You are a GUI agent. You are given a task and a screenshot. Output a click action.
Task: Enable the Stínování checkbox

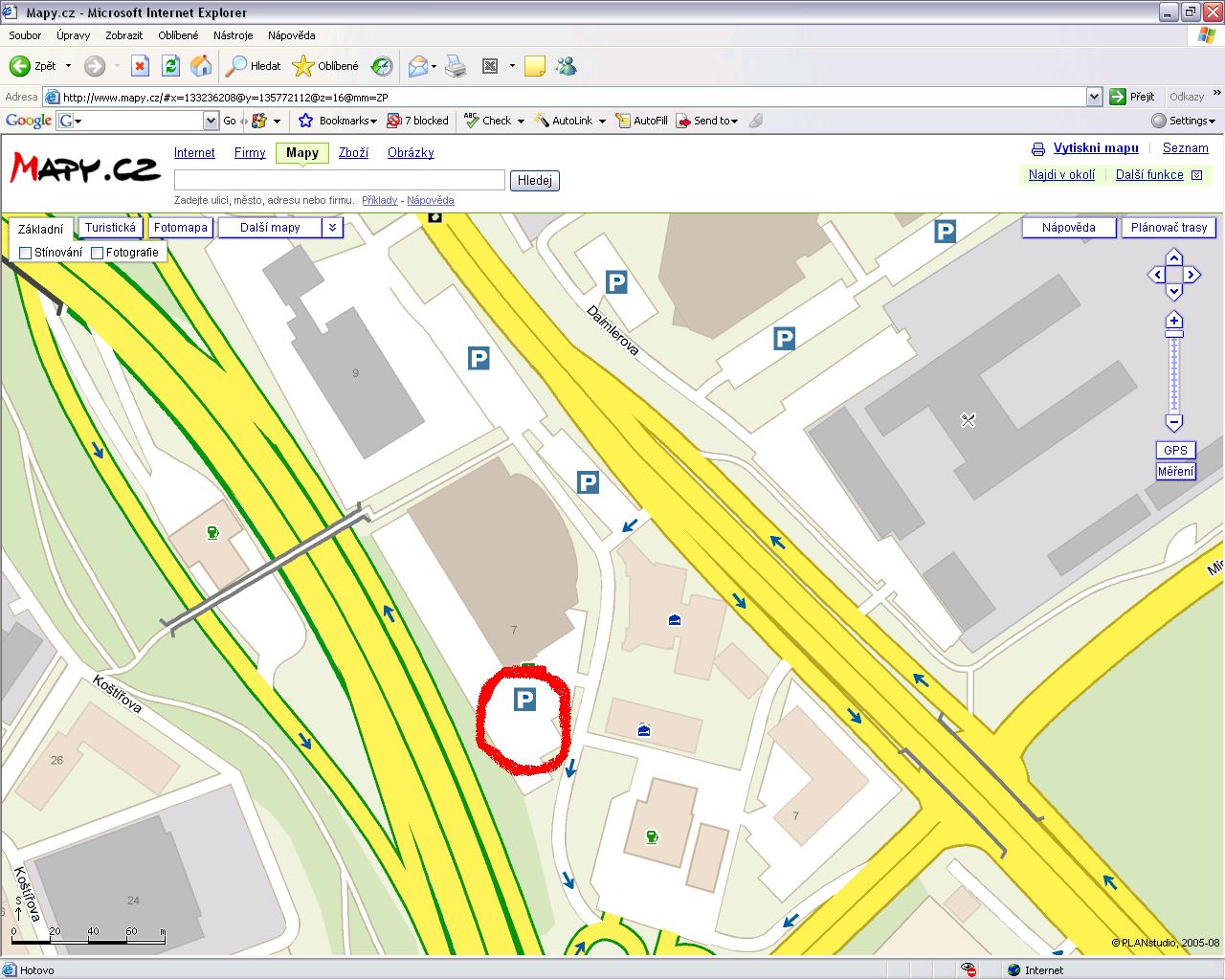click(x=26, y=253)
